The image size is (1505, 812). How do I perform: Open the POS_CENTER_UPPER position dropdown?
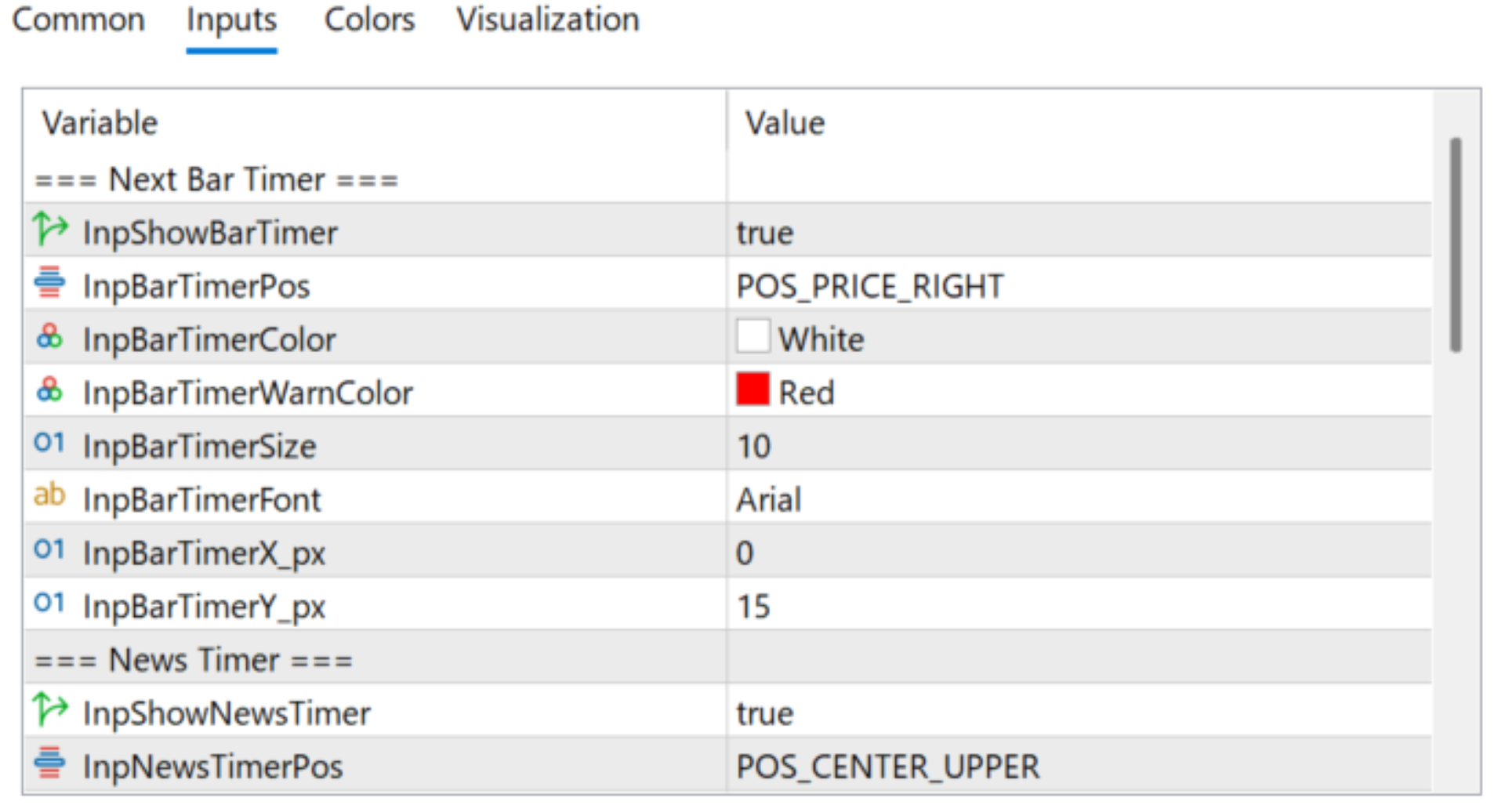point(887,767)
